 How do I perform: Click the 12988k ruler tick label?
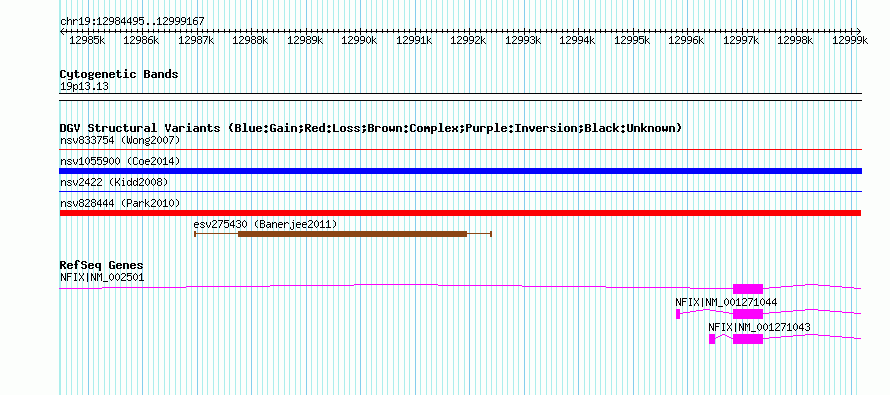[x=251, y=40]
